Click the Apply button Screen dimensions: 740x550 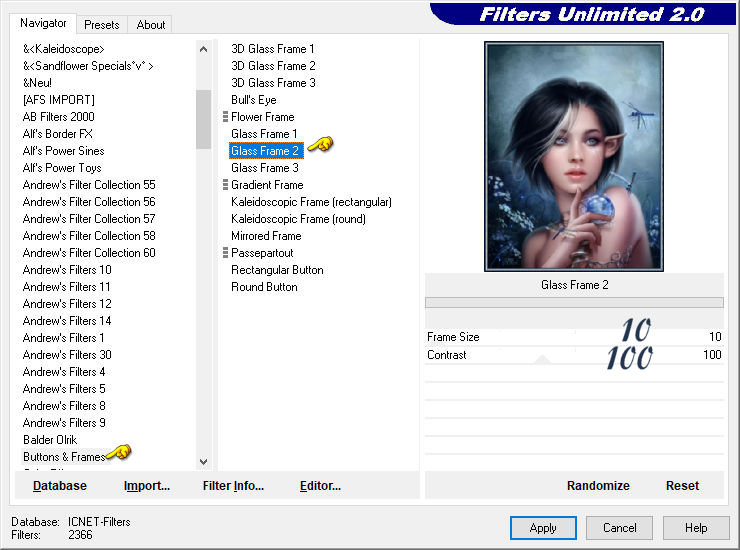click(x=543, y=528)
